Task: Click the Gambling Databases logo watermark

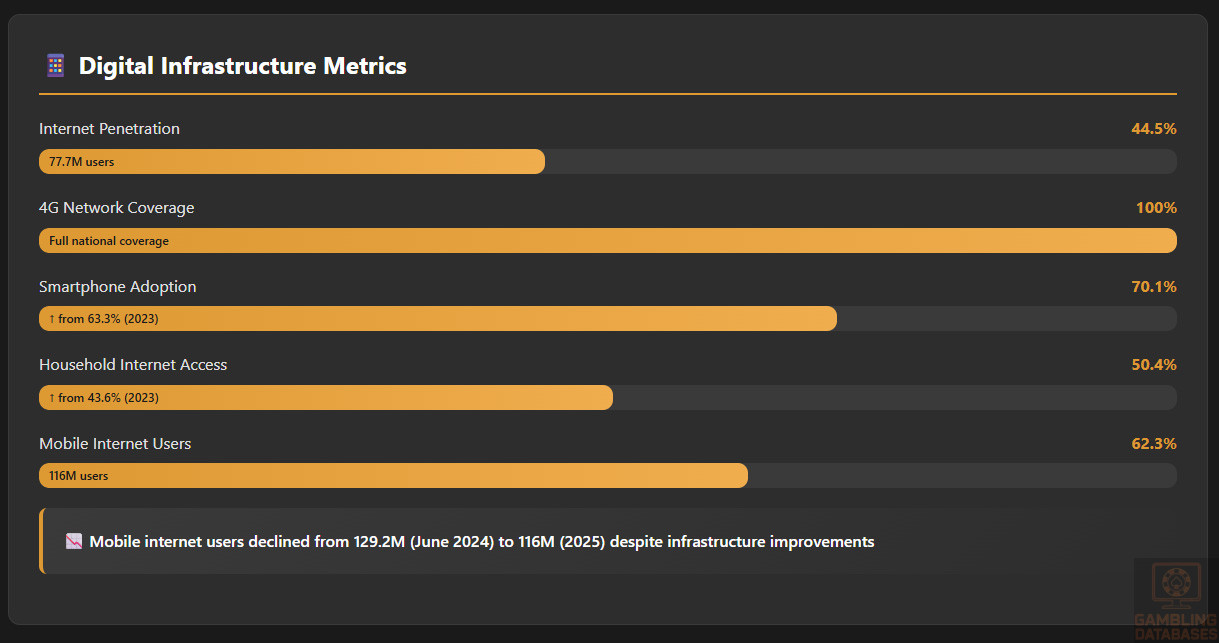Action: pyautogui.click(x=1174, y=598)
